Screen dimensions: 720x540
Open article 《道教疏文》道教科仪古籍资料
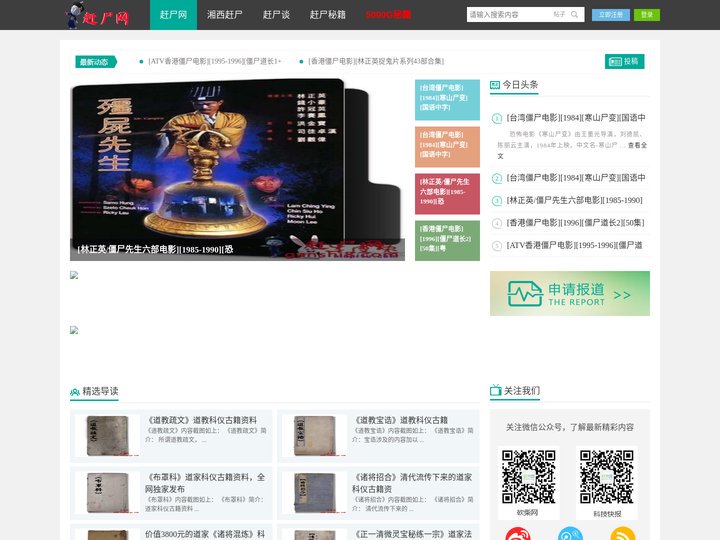click(201, 420)
